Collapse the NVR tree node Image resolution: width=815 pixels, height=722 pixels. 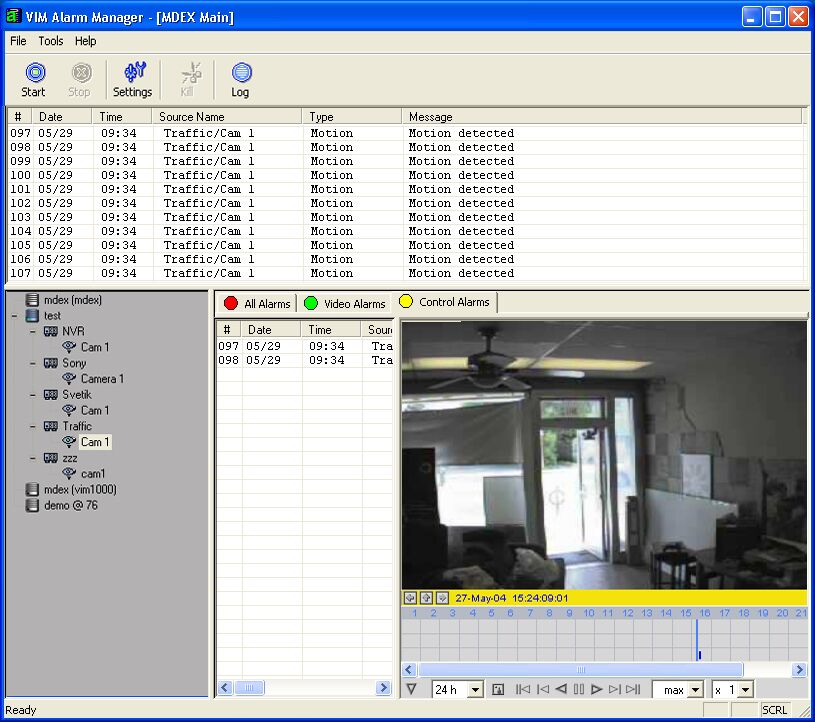33,331
